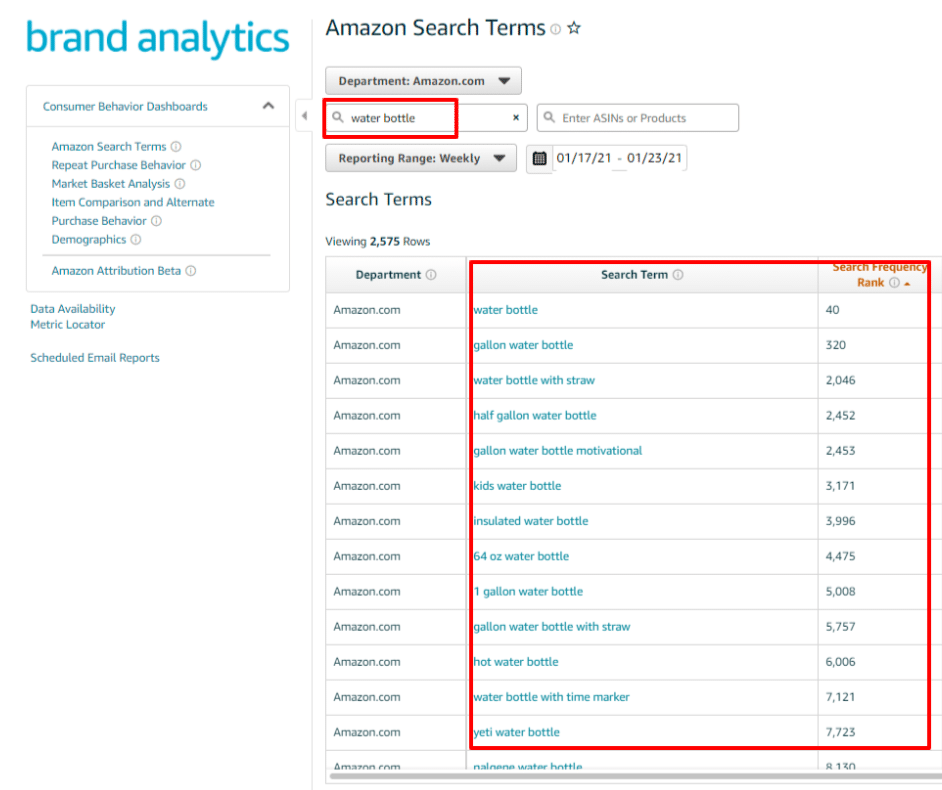Viewport: 942px width, 790px height.
Task: Click info icon in Search Term column header
Action: click(x=678, y=275)
